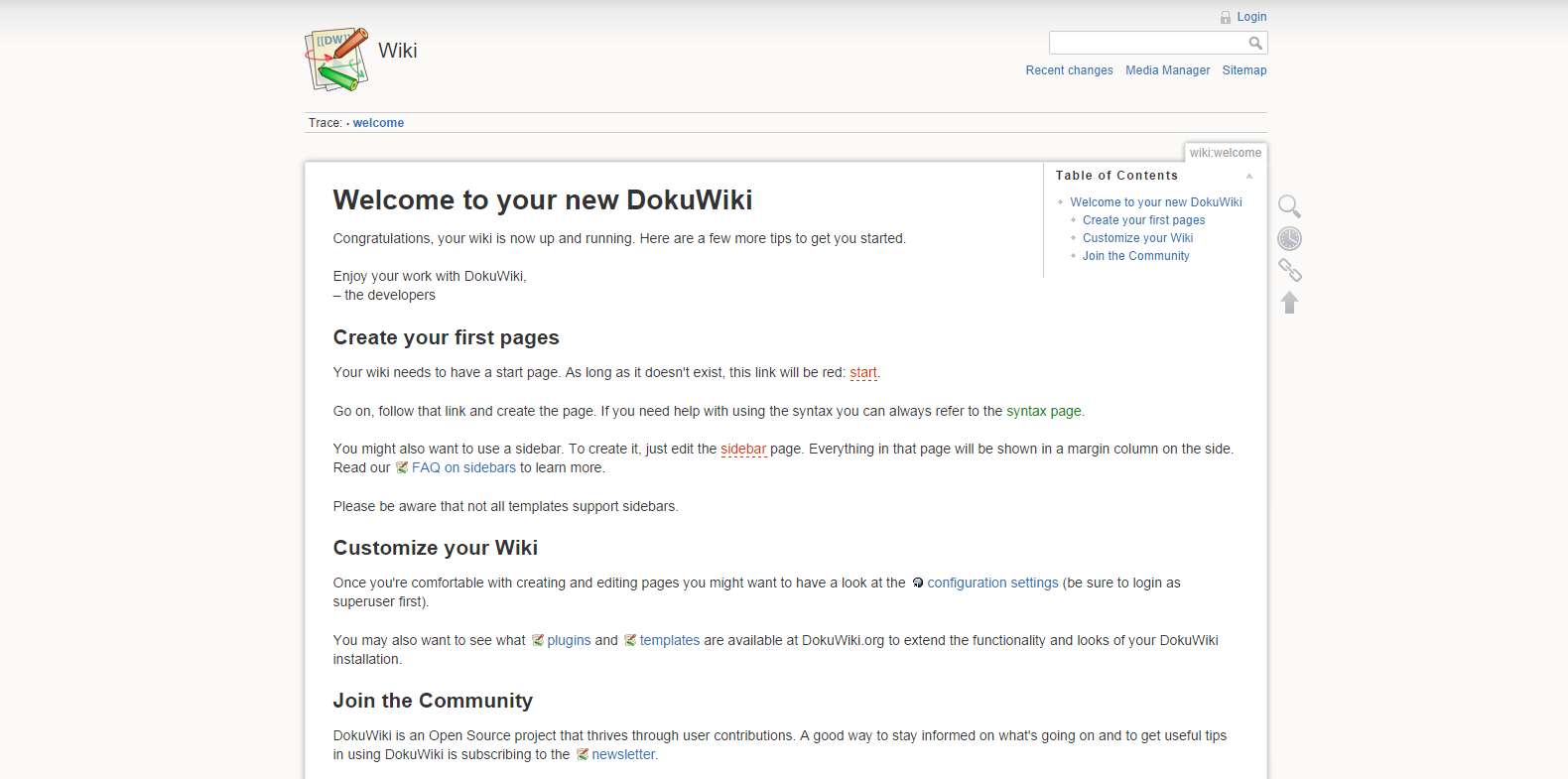Open the red start page link
This screenshot has height=779, width=1568.
(863, 373)
